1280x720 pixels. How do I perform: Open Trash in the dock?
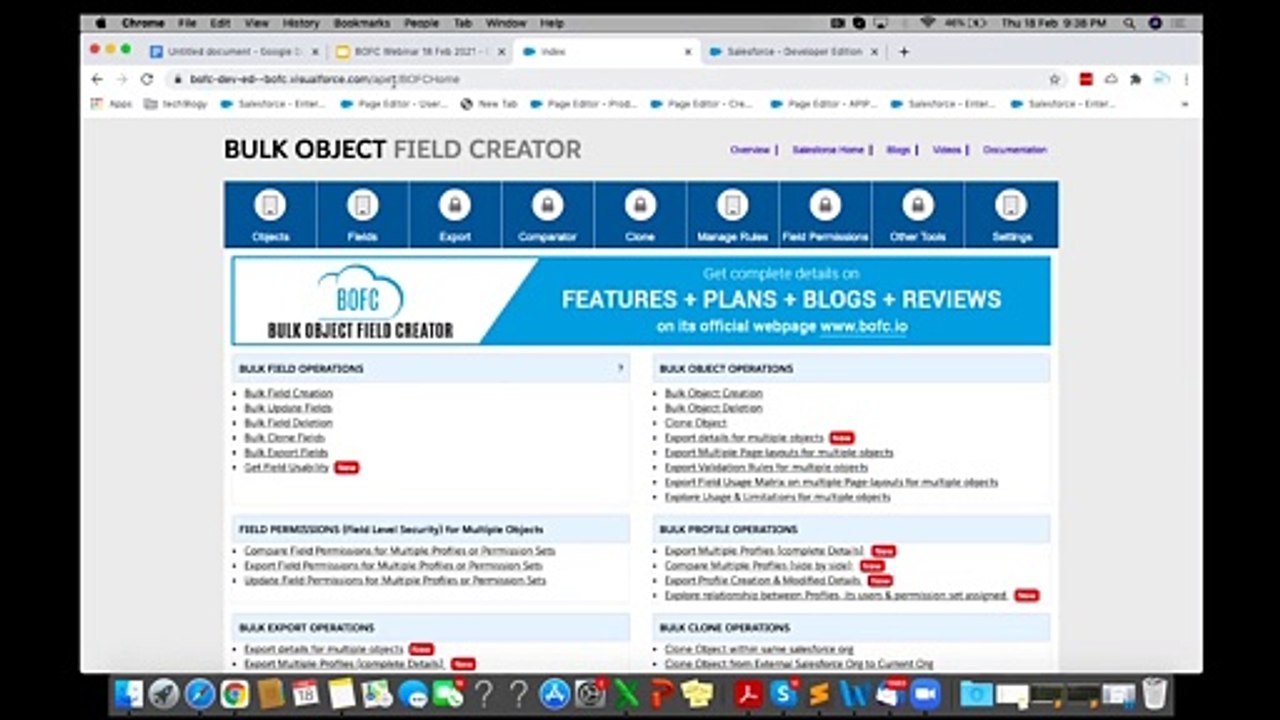pyautogui.click(x=1154, y=693)
